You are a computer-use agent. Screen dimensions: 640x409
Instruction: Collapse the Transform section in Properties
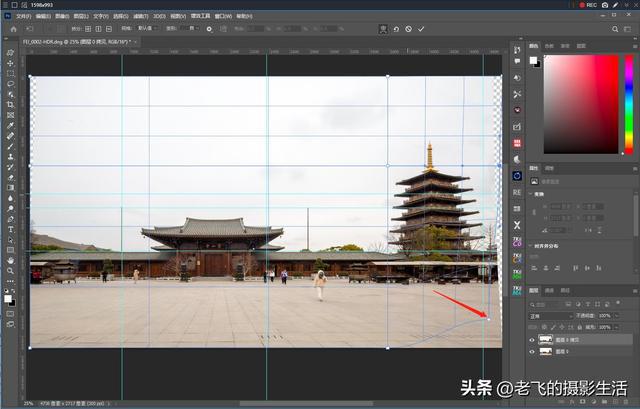pyautogui.click(x=531, y=194)
